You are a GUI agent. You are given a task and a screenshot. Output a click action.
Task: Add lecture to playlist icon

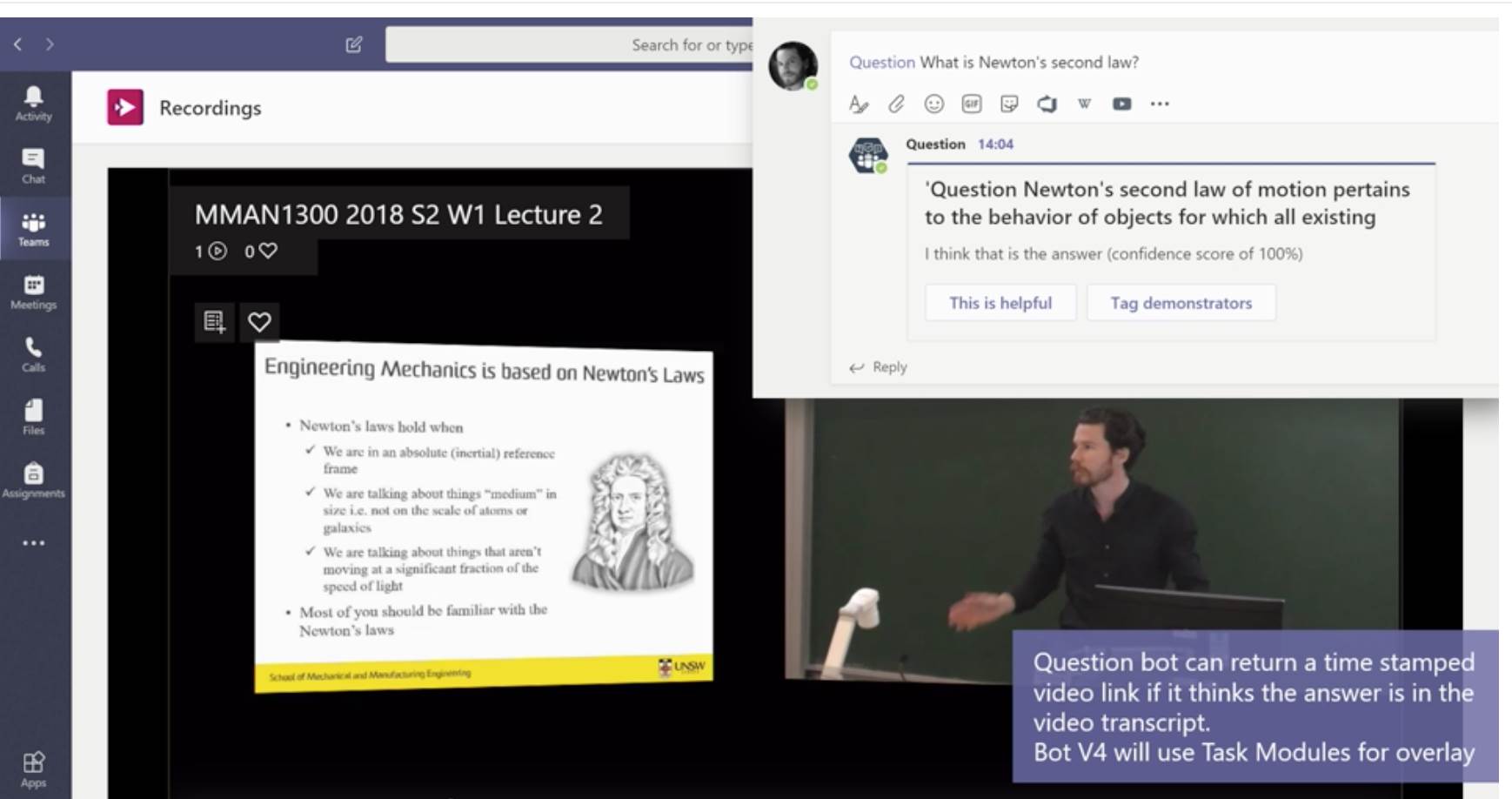[214, 321]
